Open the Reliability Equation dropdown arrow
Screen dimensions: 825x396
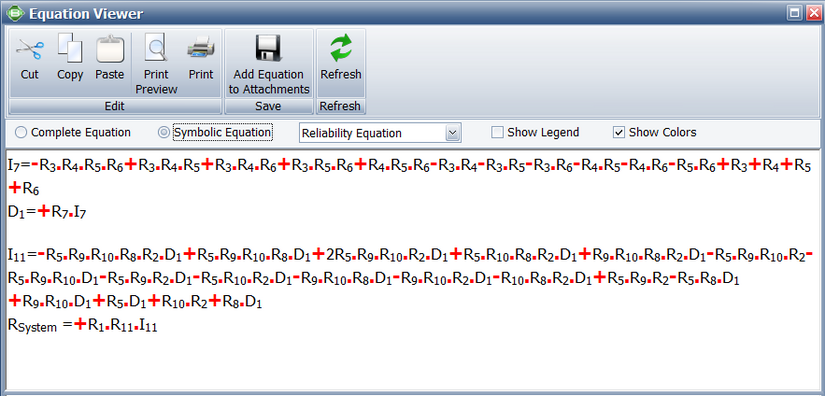point(453,134)
